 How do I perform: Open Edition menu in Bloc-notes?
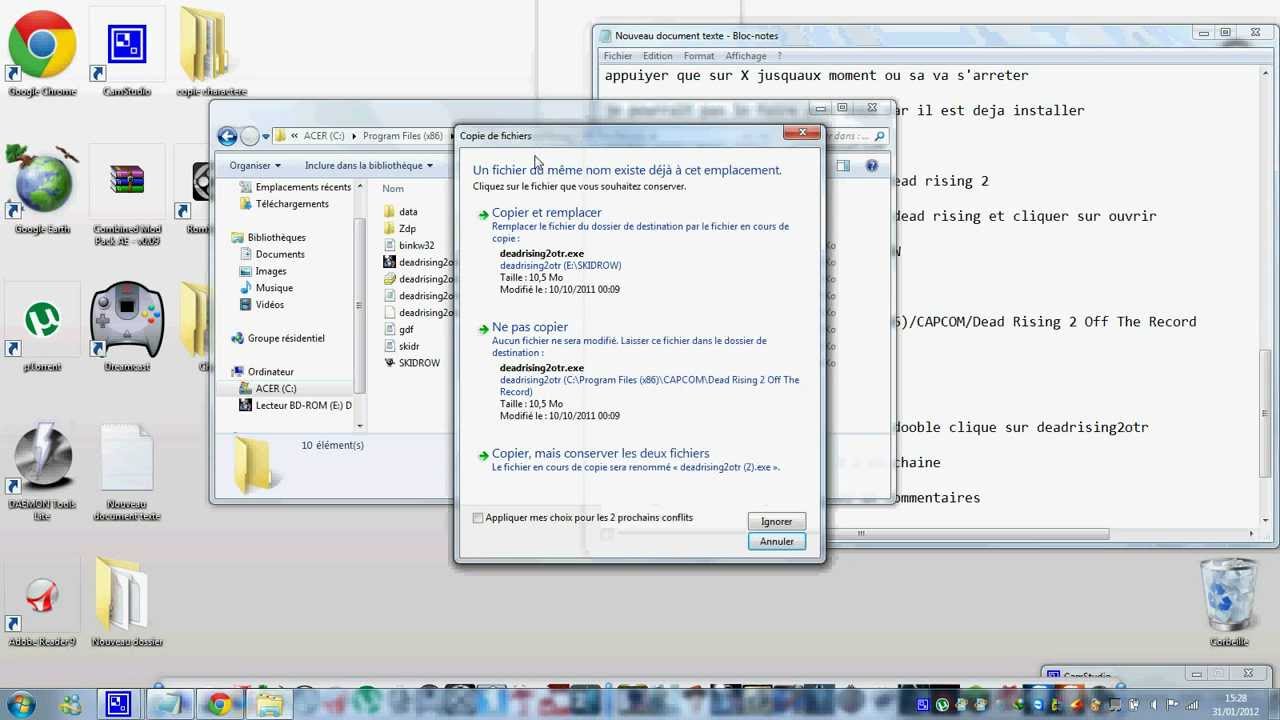(657, 56)
